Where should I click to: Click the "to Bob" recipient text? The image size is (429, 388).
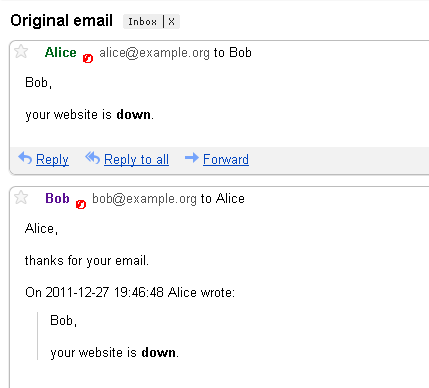click(x=233, y=53)
